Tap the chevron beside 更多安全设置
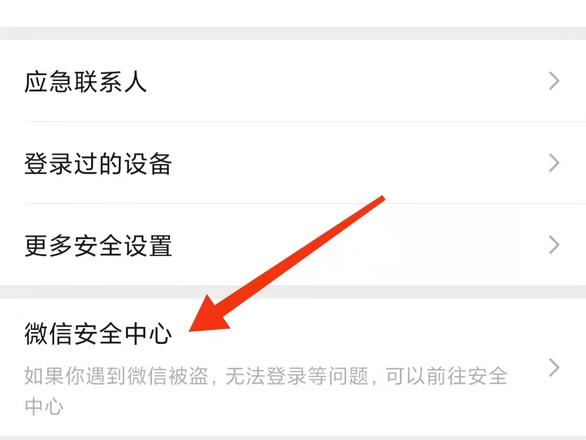Viewport: 586px width, 440px height. coord(554,245)
